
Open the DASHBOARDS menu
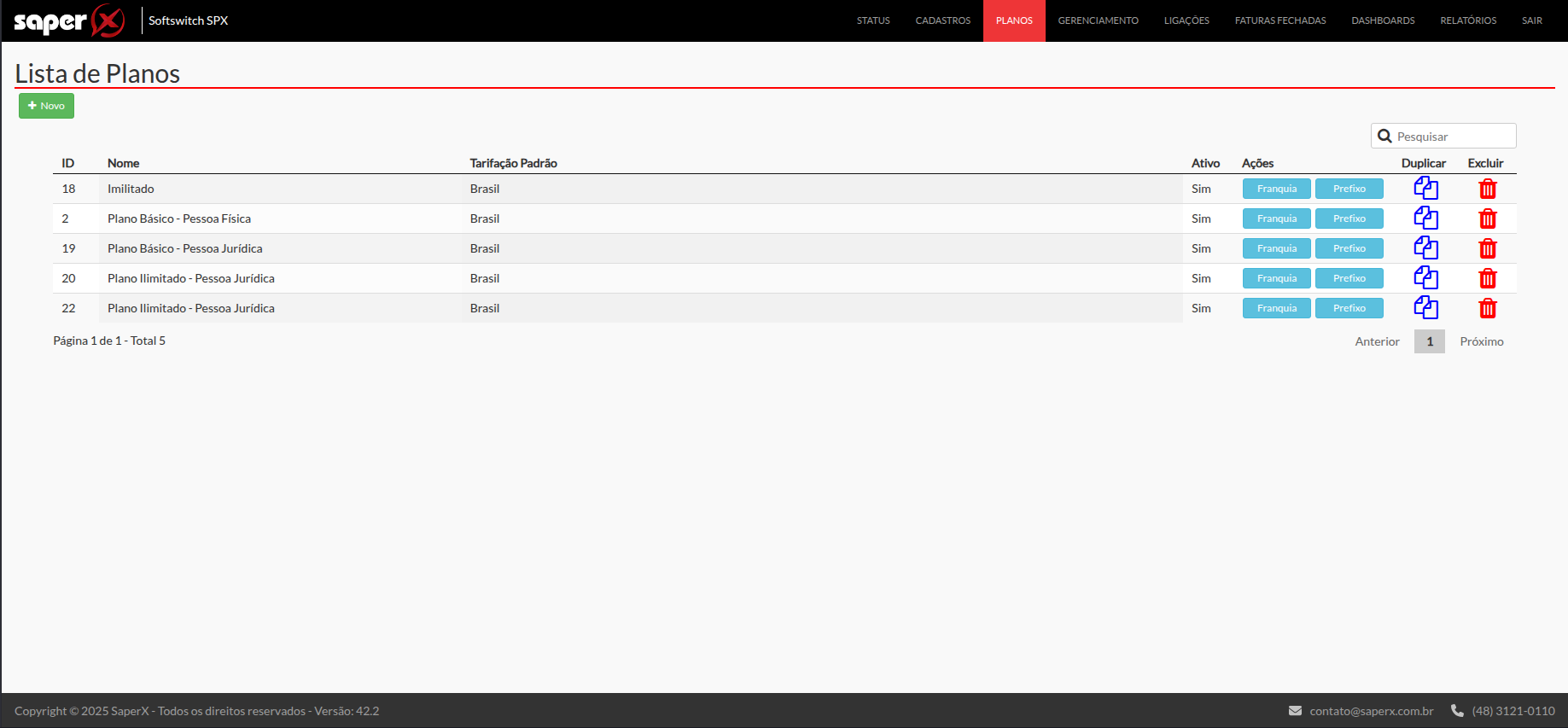(1383, 20)
